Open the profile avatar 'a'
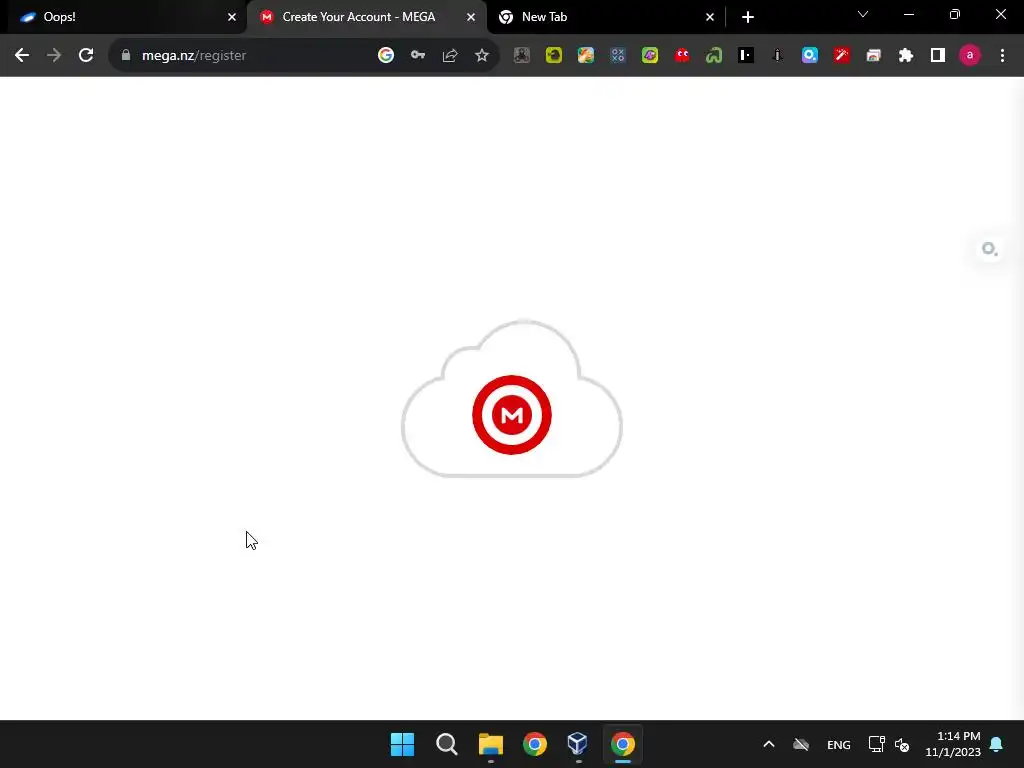Image resolution: width=1024 pixels, height=768 pixels. click(970, 56)
